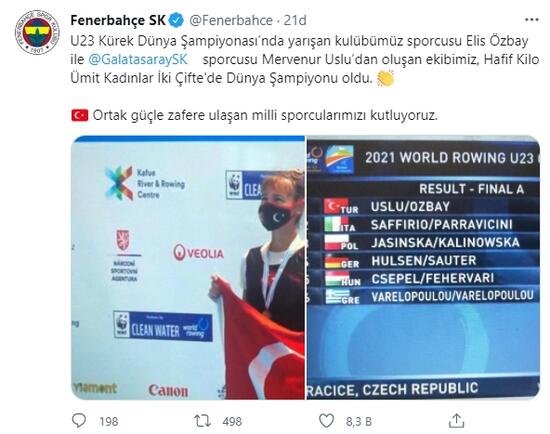This screenshot has width=550, height=434.
Task: Open the @Fenerbahce handle link
Action: tap(231, 20)
